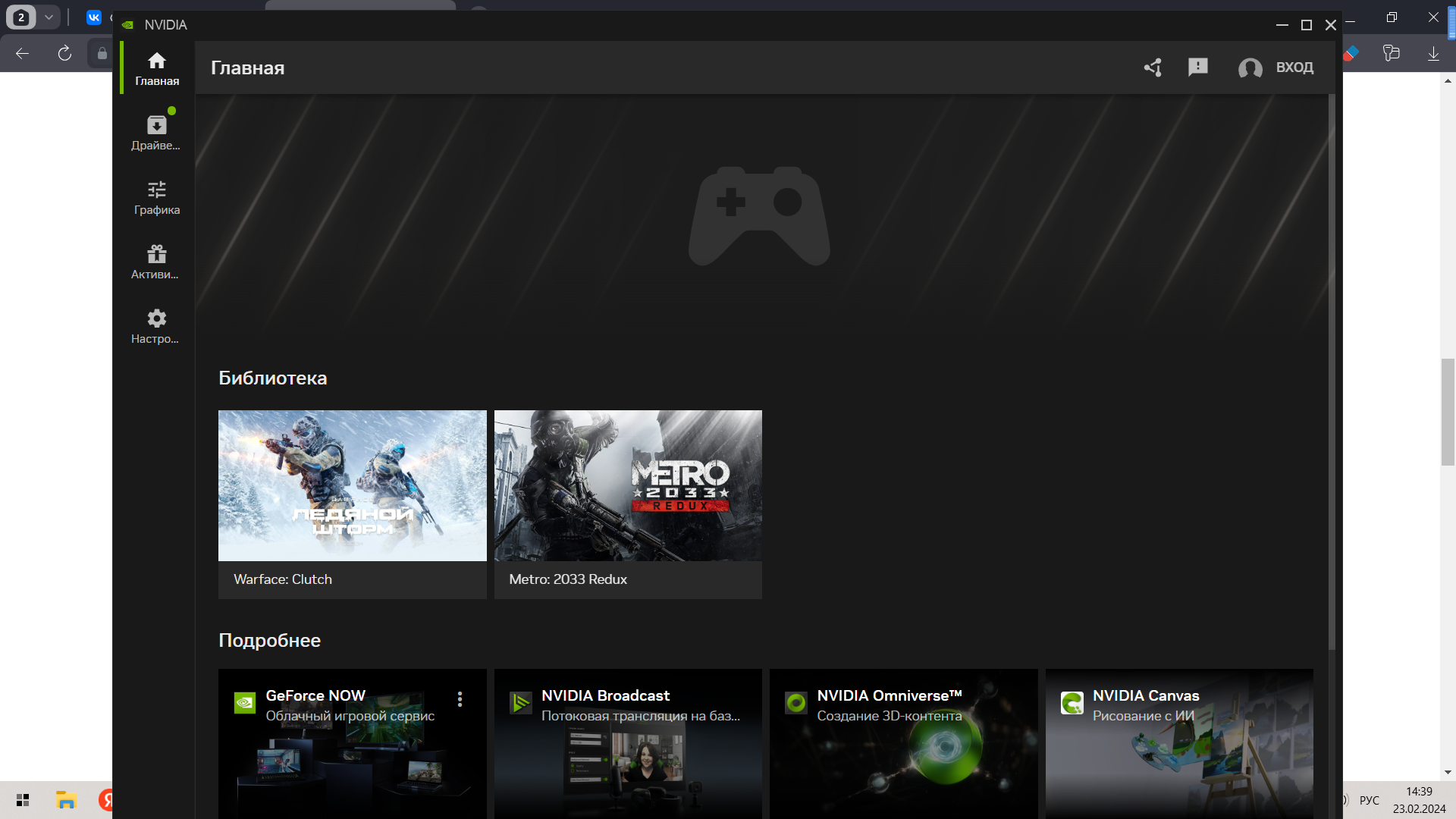Viewport: 1456px width, 819px height.
Task: Click the browser page scrollbar thumb
Action: pos(1448,412)
